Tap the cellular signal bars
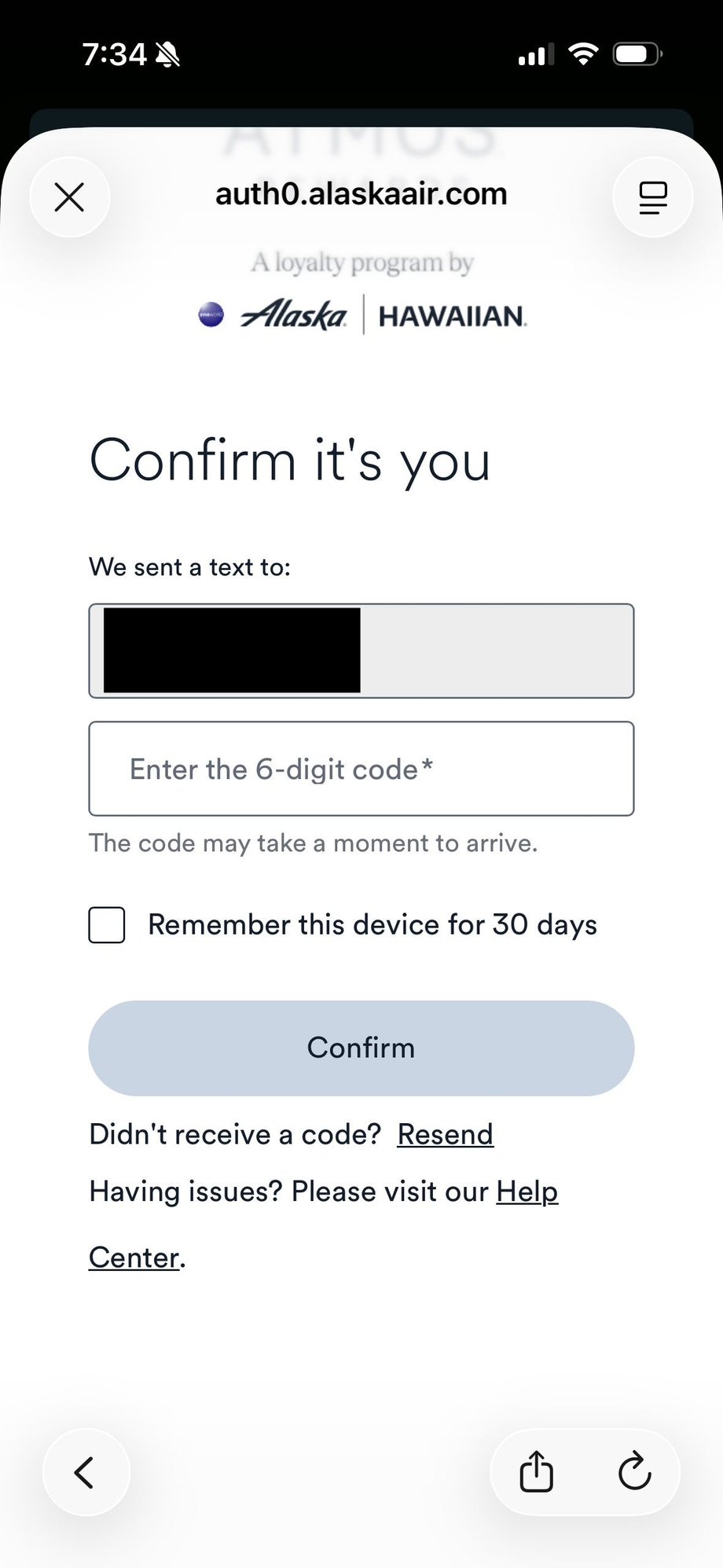This screenshot has width=723, height=1568. (536, 55)
